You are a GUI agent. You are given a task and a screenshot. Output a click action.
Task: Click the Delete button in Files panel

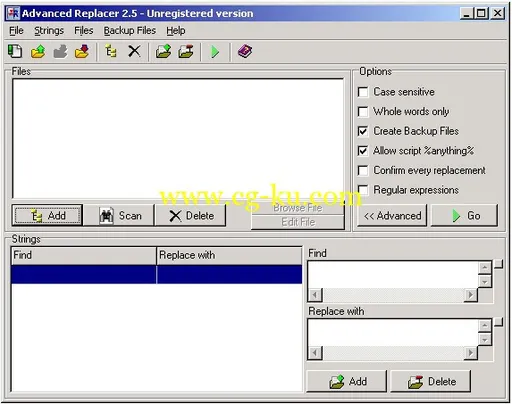tap(191, 216)
